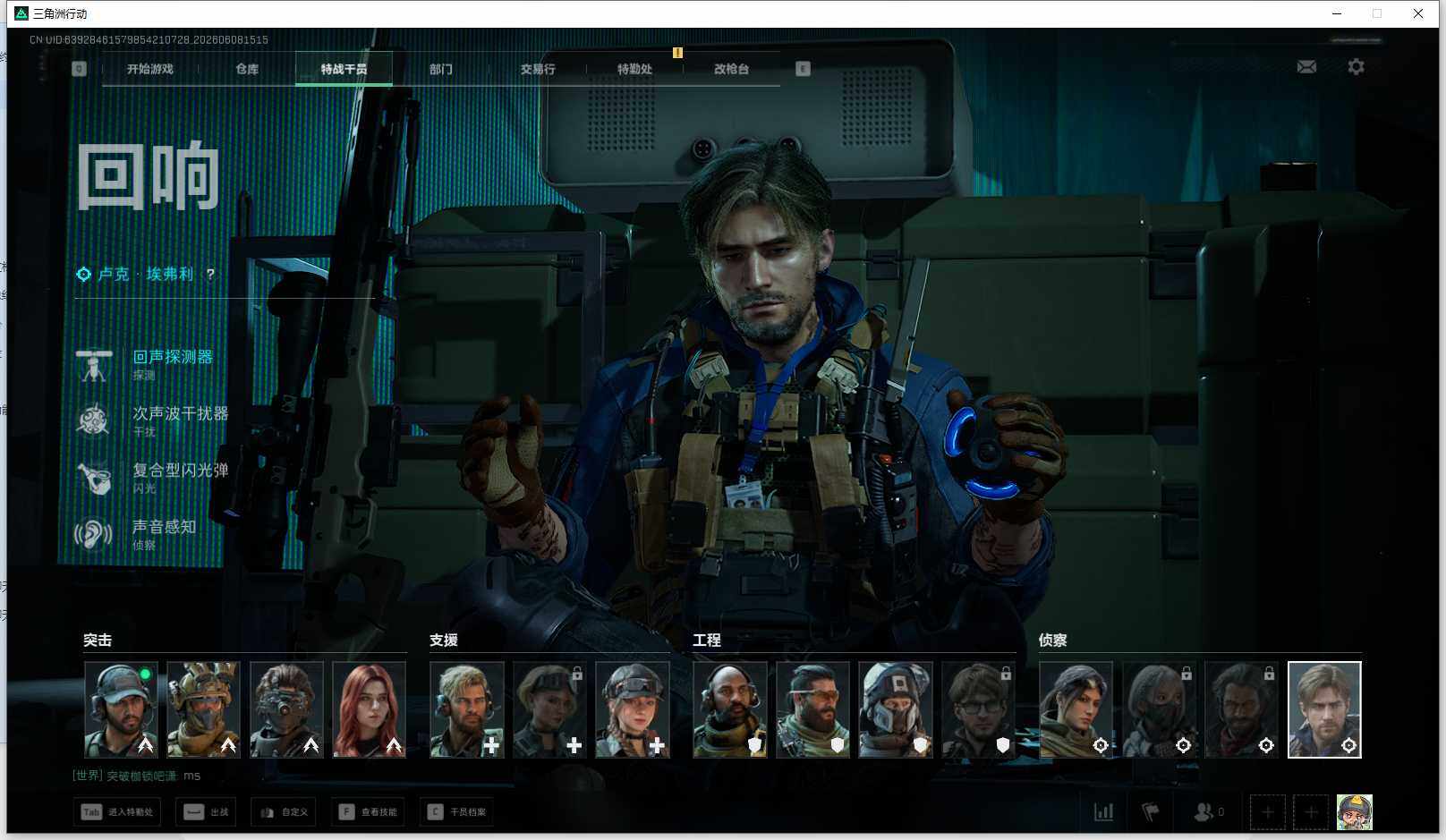Viewport: 1446px width, 840px height.
Task: Pick the night-vision goggles assault operator
Action: (x=286, y=709)
